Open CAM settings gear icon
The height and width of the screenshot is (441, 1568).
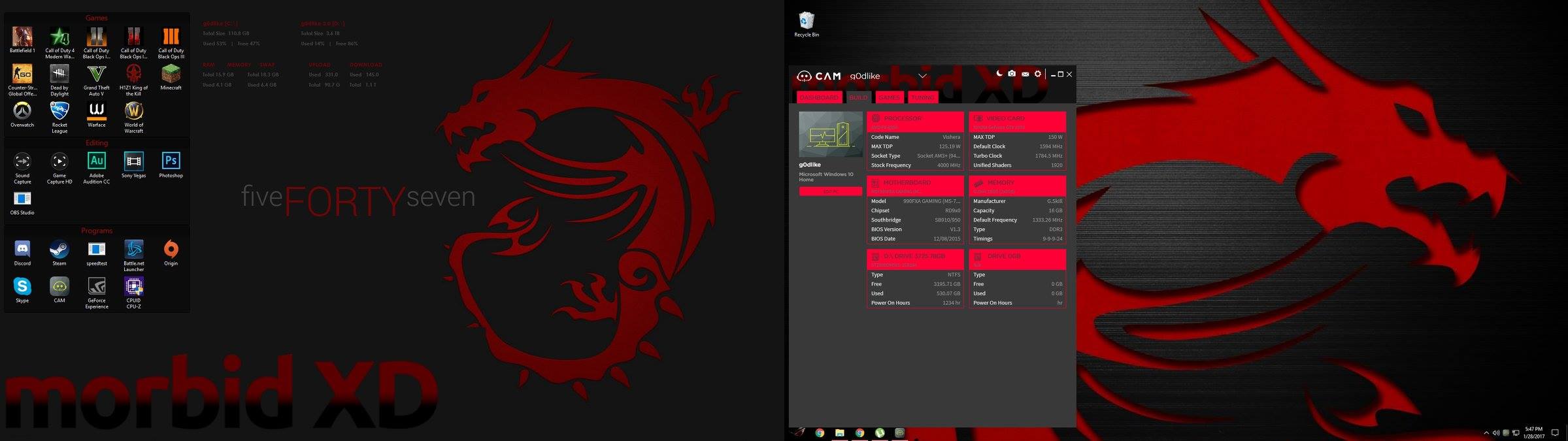[x=1037, y=74]
